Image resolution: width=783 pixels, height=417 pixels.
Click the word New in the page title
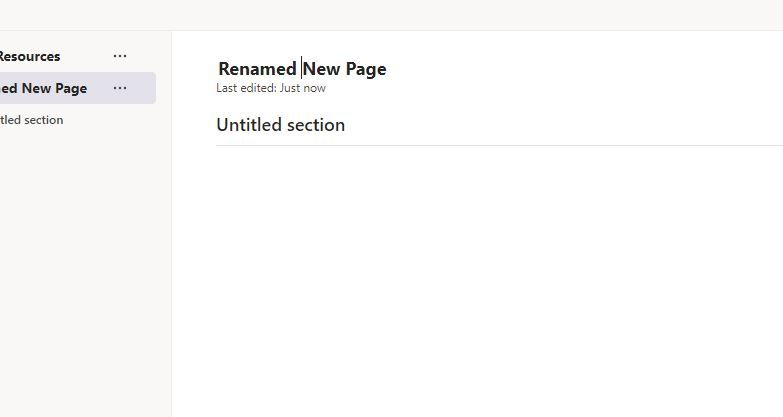point(322,69)
